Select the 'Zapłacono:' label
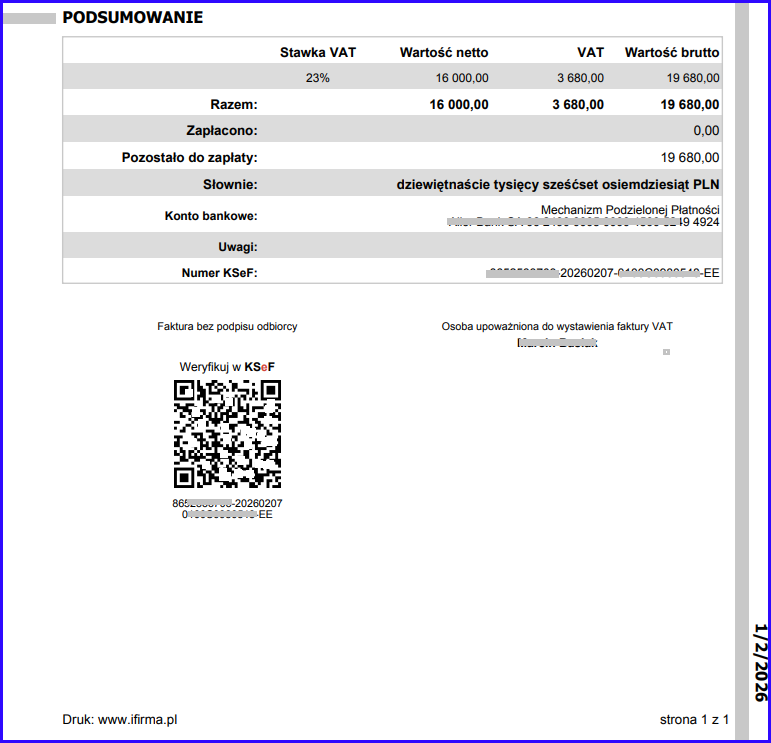Screen dimensions: 771x743 tap(222, 131)
